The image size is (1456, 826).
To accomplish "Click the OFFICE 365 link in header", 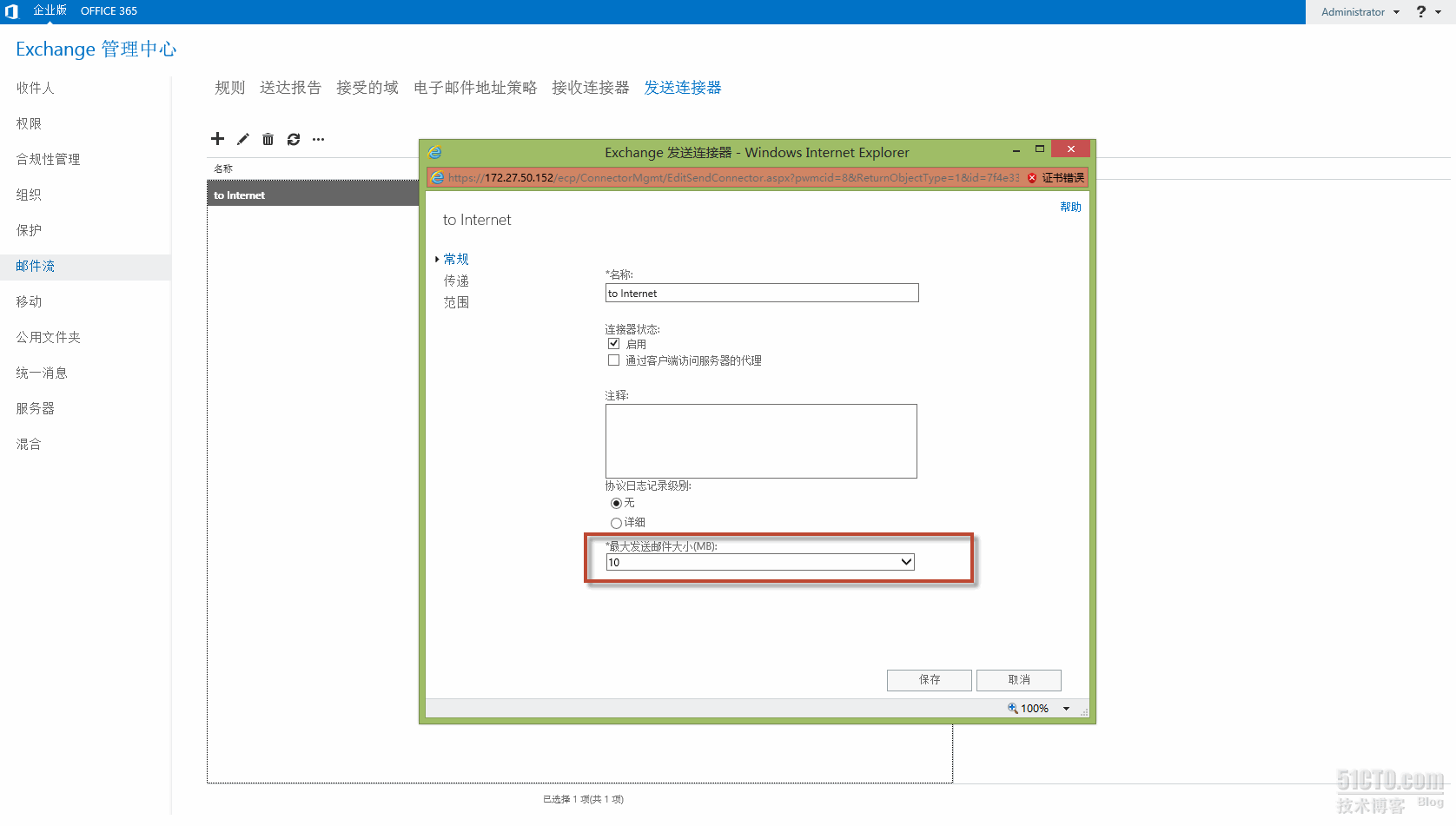I will (109, 11).
